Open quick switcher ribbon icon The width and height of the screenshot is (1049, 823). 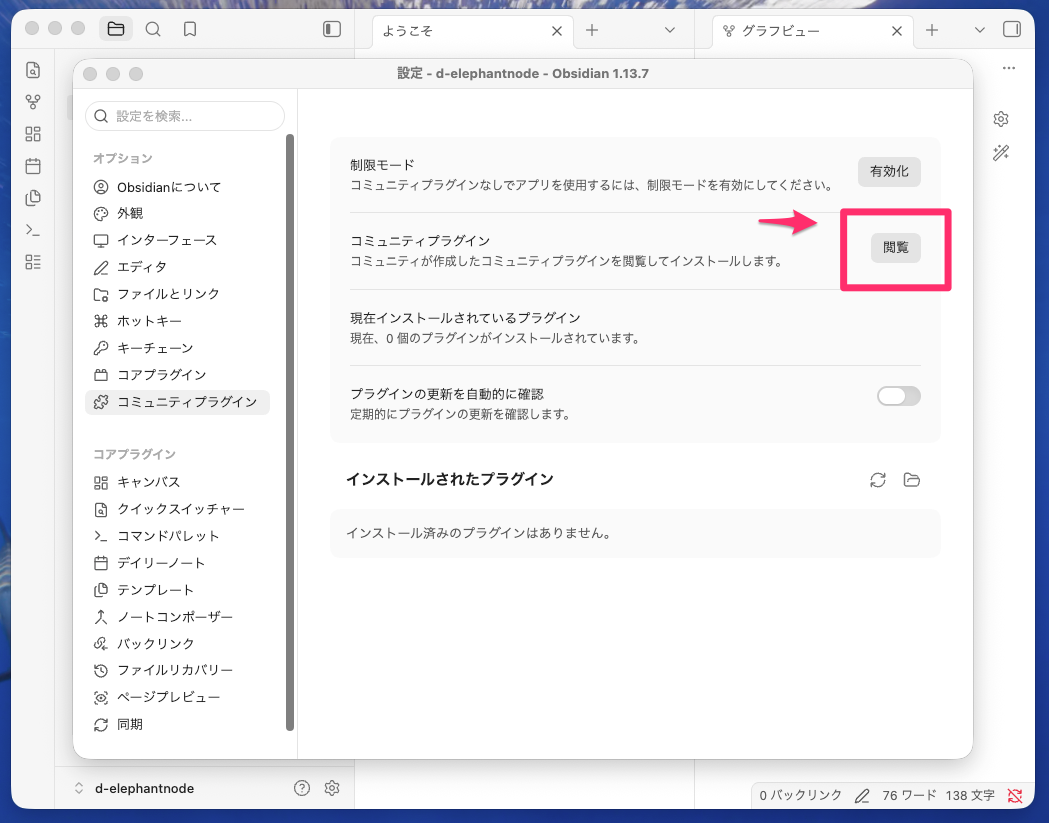pyautogui.click(x=33, y=70)
